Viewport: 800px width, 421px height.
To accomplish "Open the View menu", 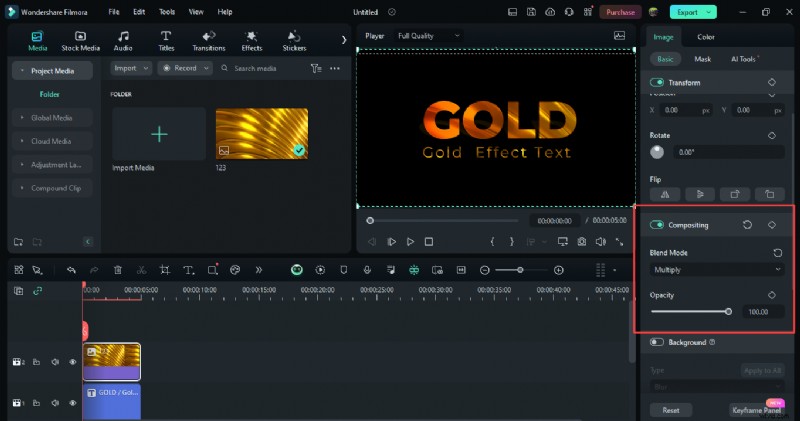I will click(196, 12).
